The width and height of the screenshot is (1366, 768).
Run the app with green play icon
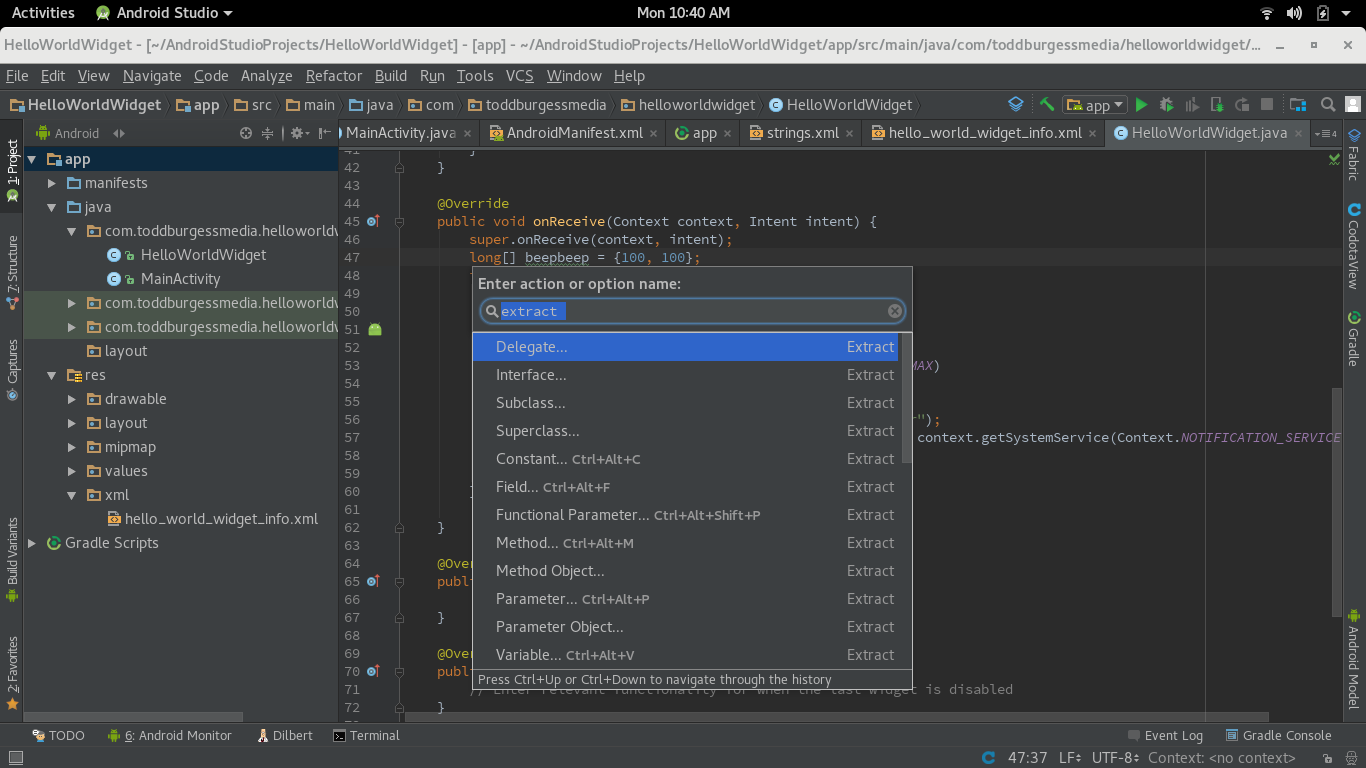click(1141, 104)
